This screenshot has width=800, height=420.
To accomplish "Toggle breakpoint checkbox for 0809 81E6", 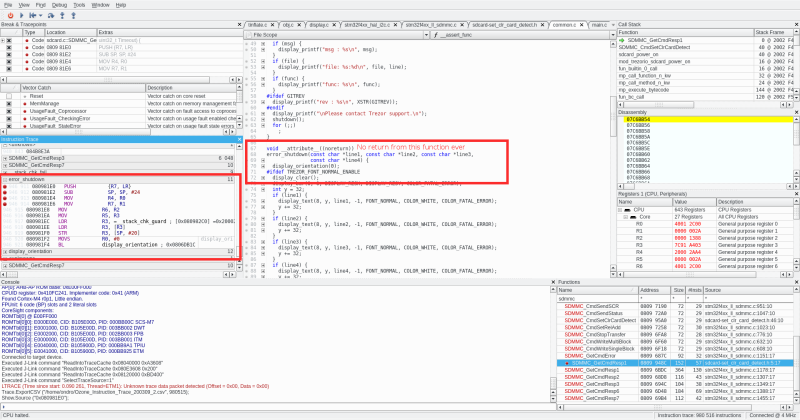I will pyautogui.click(x=9, y=68).
